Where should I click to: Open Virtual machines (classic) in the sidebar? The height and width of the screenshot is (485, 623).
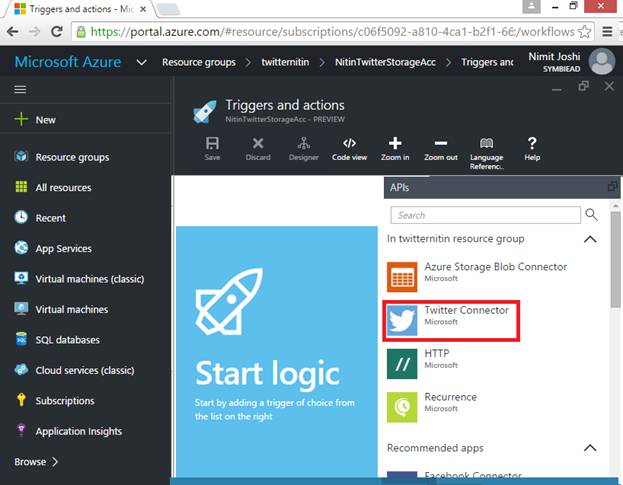(90, 279)
